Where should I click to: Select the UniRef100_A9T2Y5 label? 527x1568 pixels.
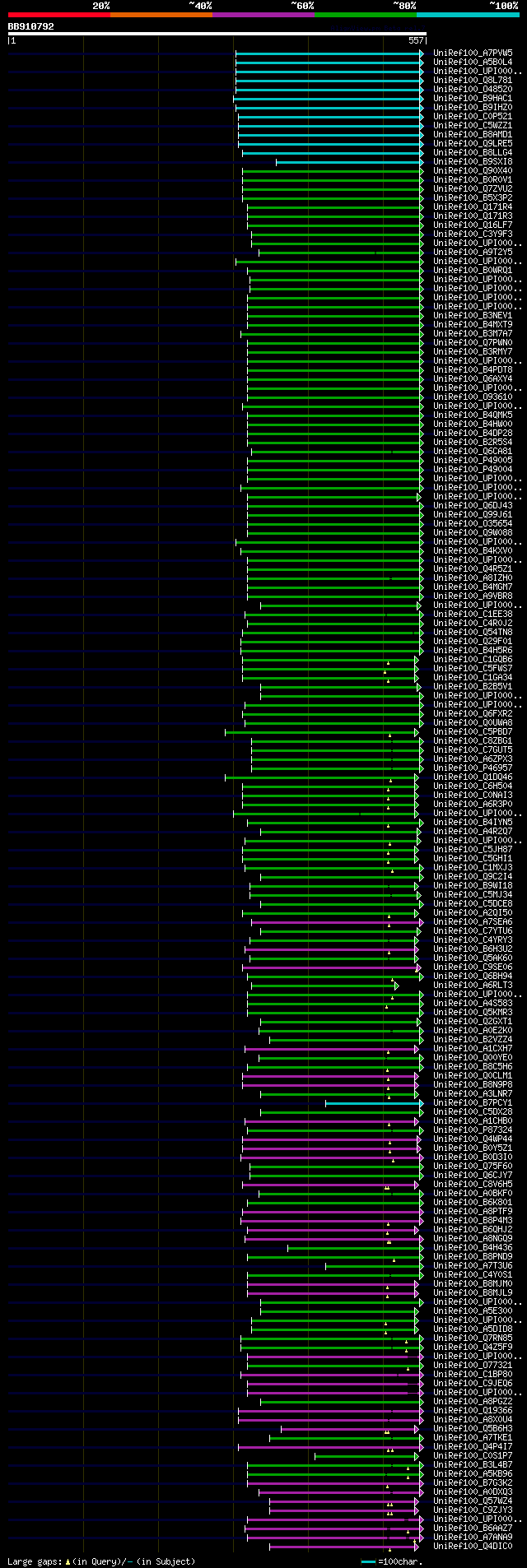click(x=473, y=252)
